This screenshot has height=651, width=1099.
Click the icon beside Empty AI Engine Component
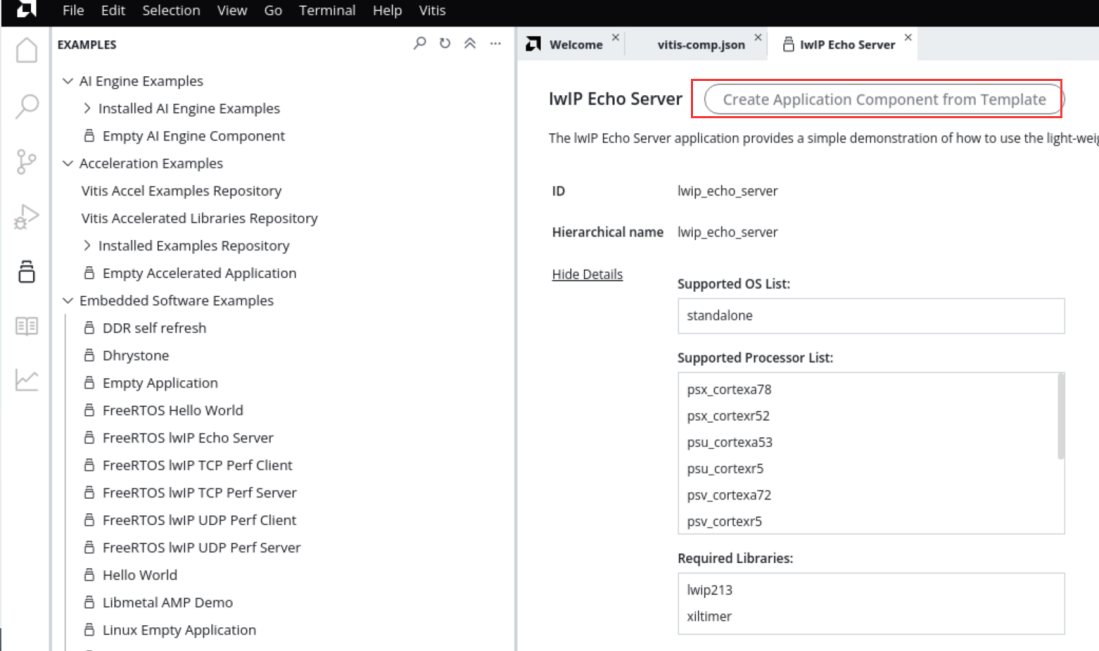(89, 135)
